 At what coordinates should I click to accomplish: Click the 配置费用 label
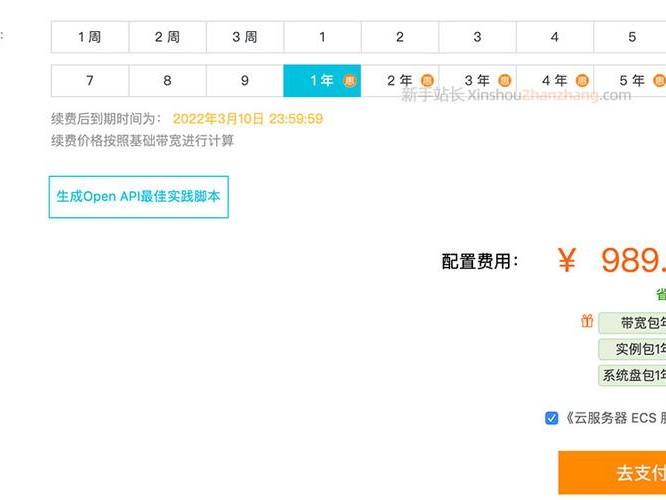click(x=480, y=261)
